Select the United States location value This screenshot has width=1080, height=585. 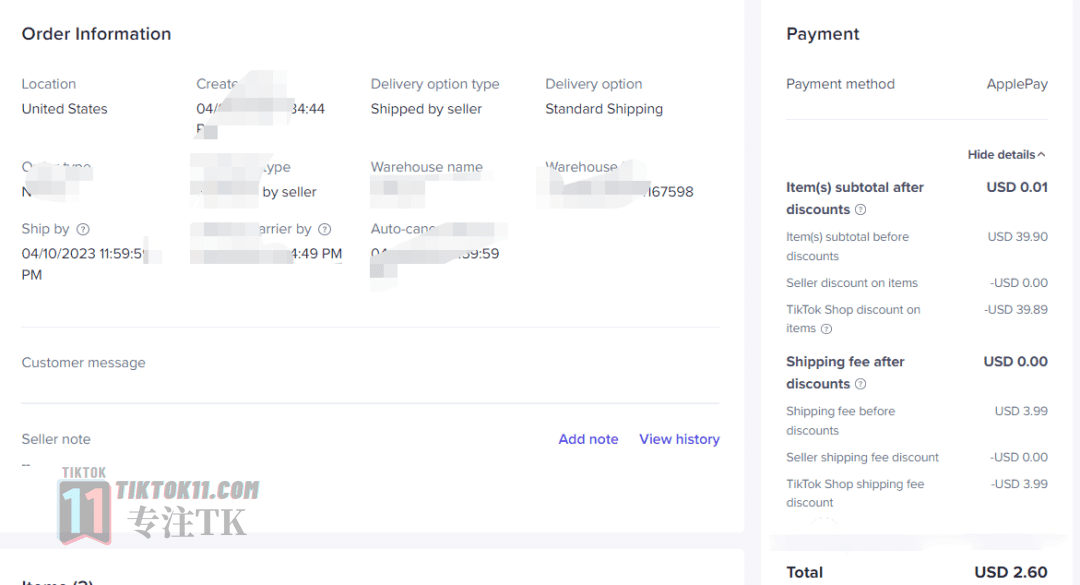pos(64,109)
